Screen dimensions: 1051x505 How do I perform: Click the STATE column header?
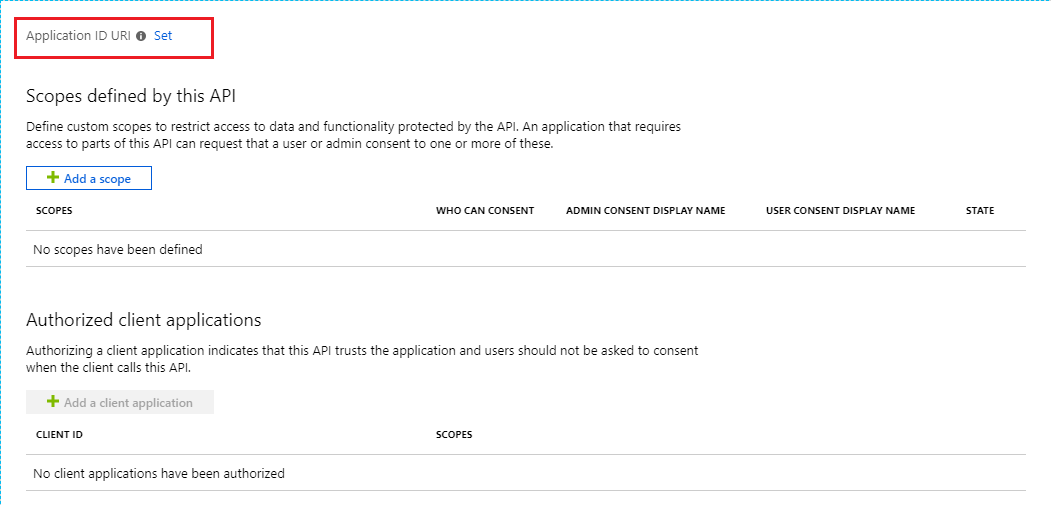(x=980, y=211)
